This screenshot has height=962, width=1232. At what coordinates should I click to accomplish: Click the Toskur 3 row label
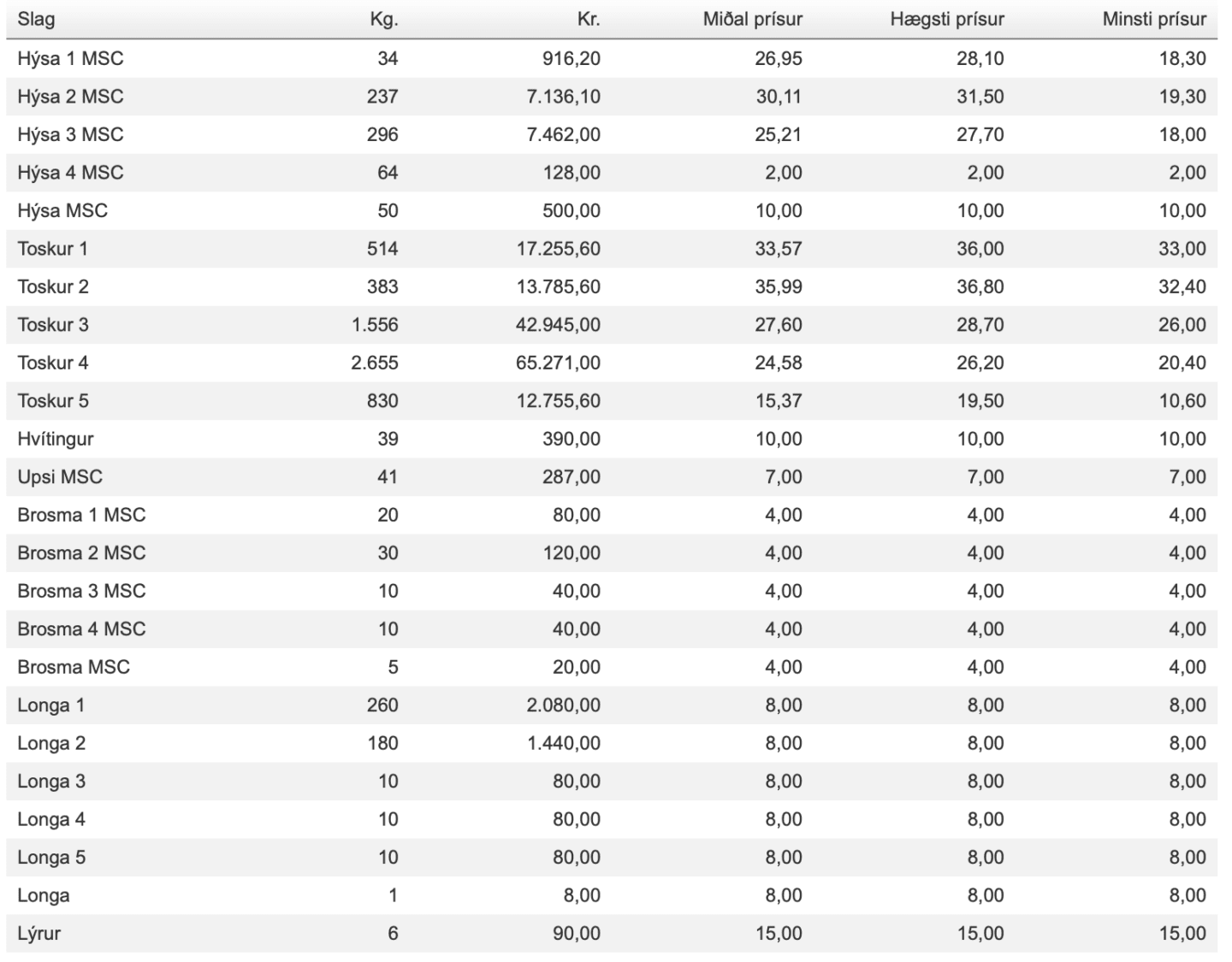pyautogui.click(x=52, y=325)
